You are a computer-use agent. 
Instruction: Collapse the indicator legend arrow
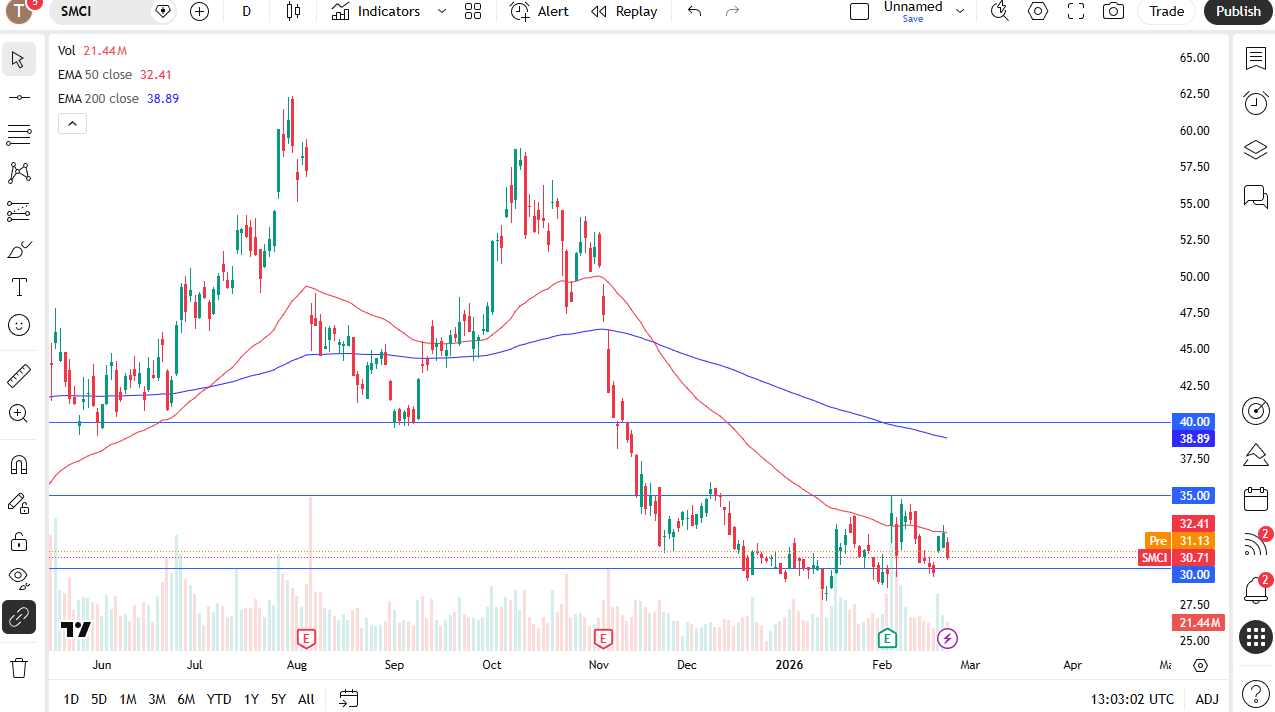pos(72,124)
